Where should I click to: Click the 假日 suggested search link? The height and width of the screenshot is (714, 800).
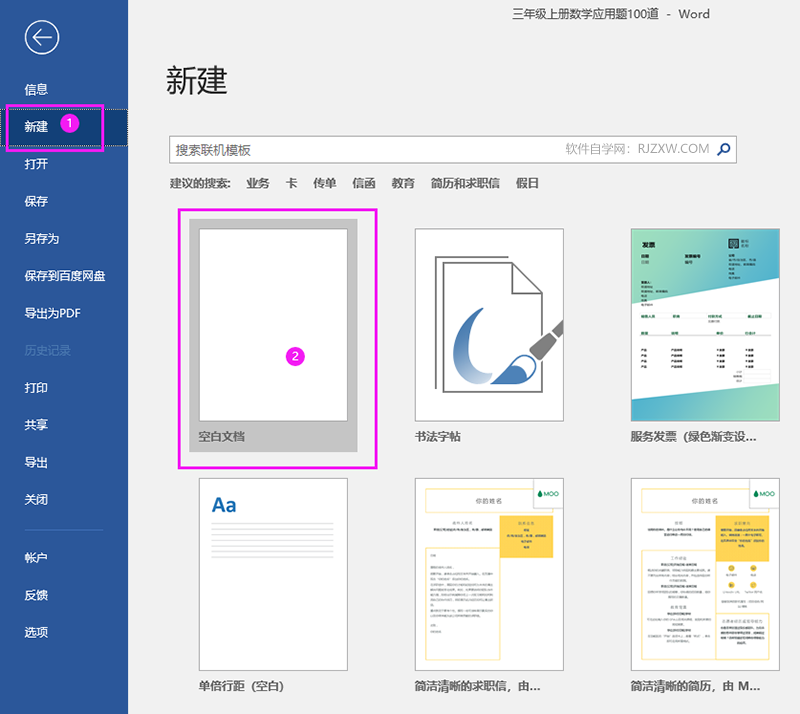[x=527, y=183]
